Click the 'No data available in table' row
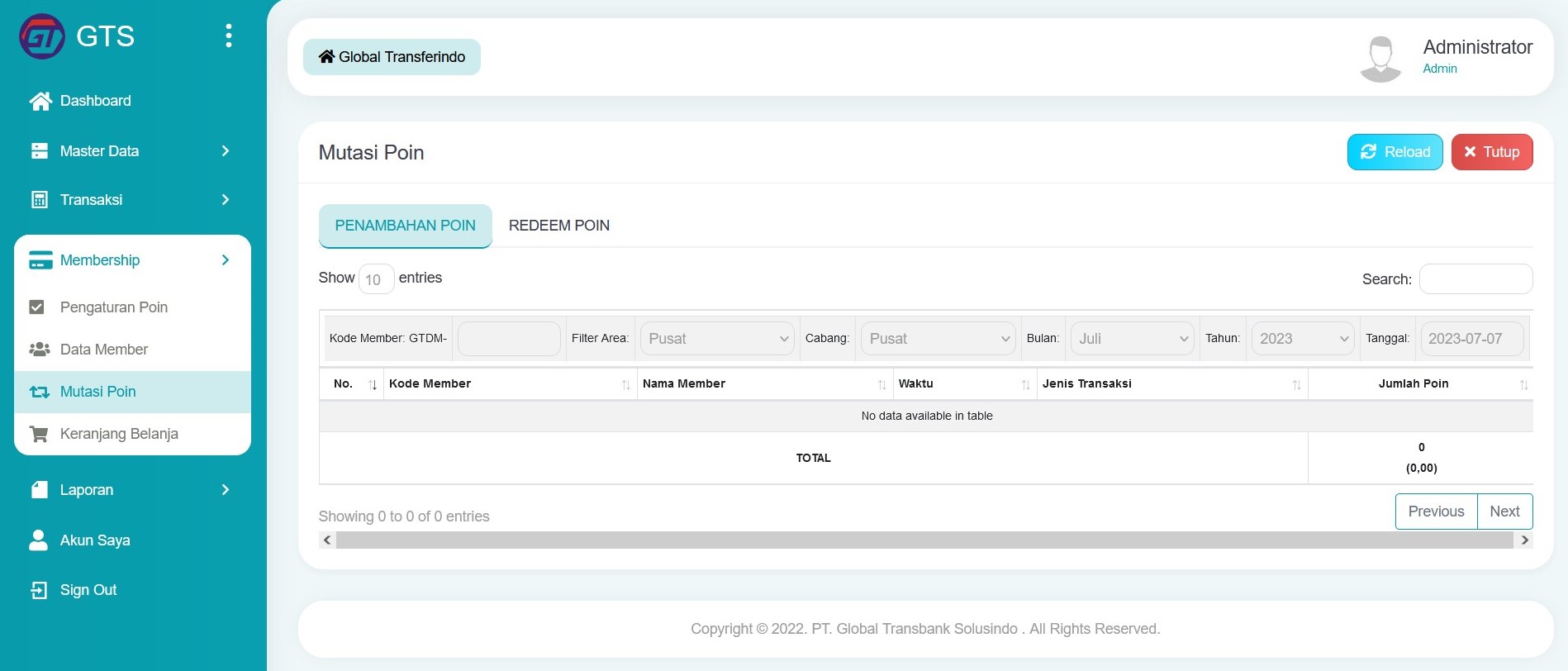The width and height of the screenshot is (1568, 671). (926, 416)
